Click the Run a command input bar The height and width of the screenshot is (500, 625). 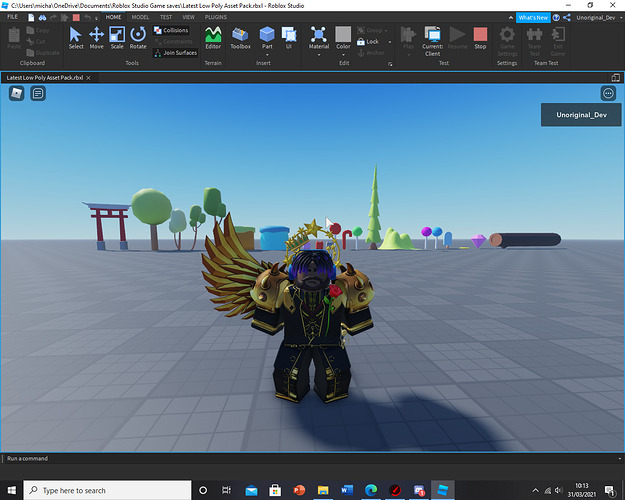(x=311, y=459)
